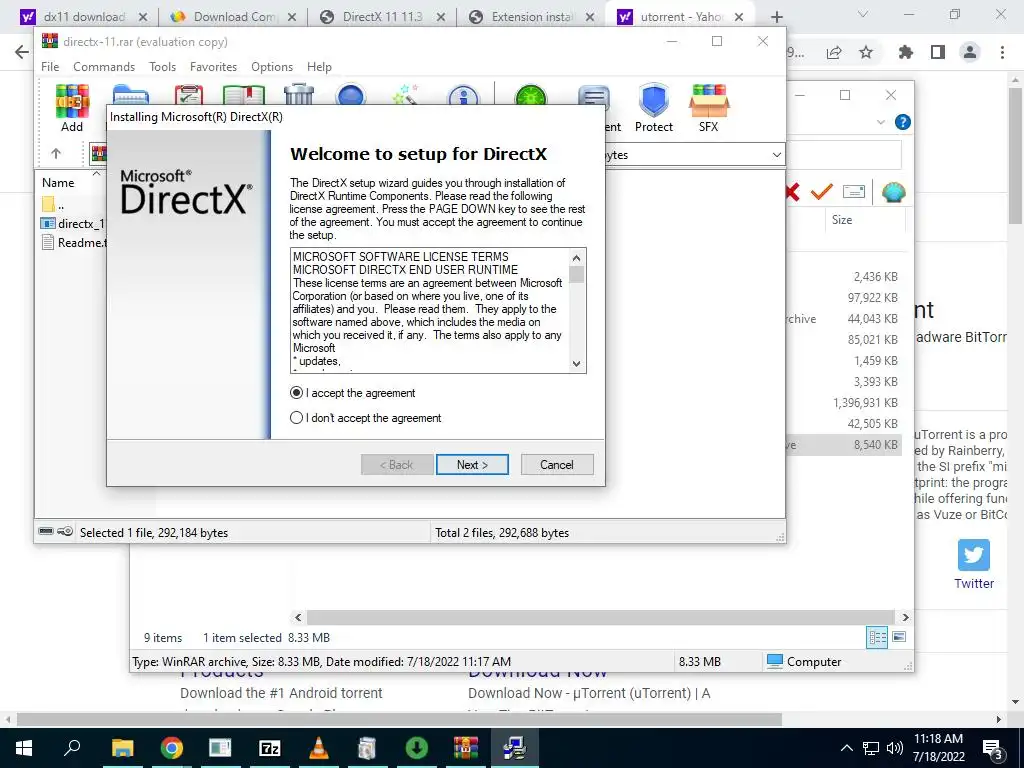Open Download Now - µTorrent link
1024x768 pixels.
pyautogui.click(x=588, y=693)
